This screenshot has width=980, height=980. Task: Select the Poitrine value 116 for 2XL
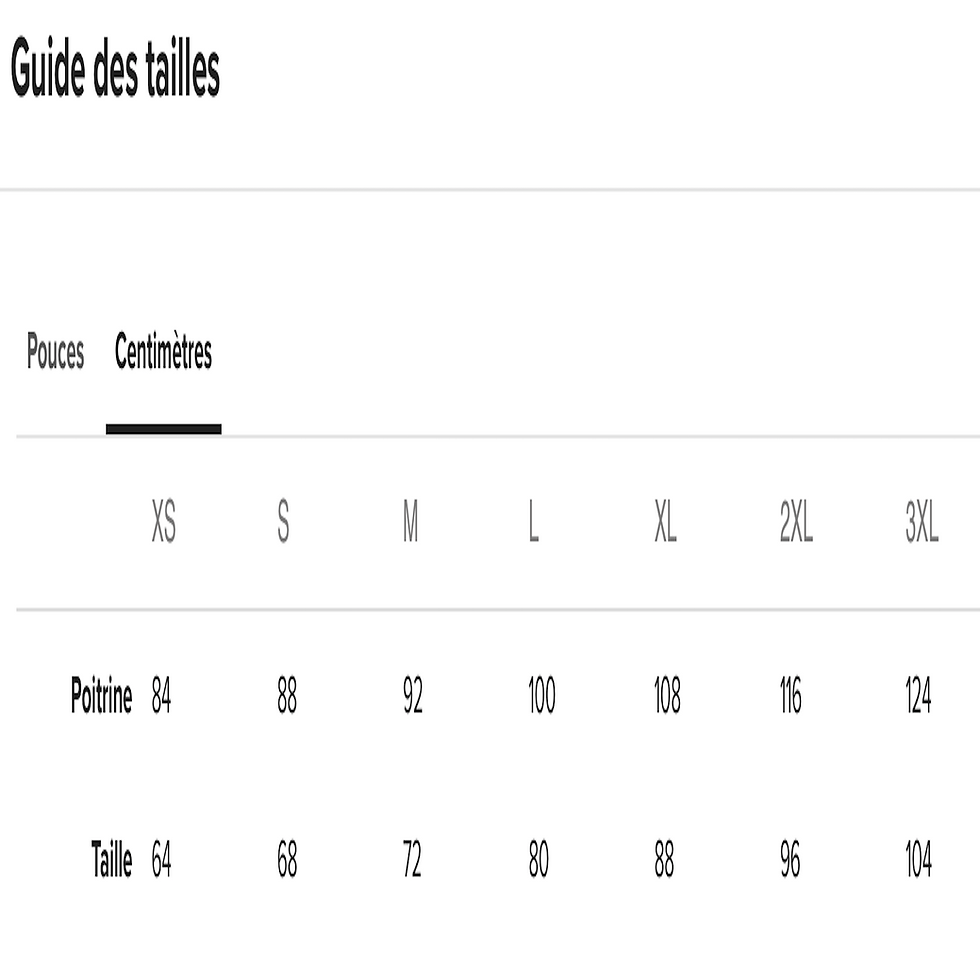click(791, 695)
